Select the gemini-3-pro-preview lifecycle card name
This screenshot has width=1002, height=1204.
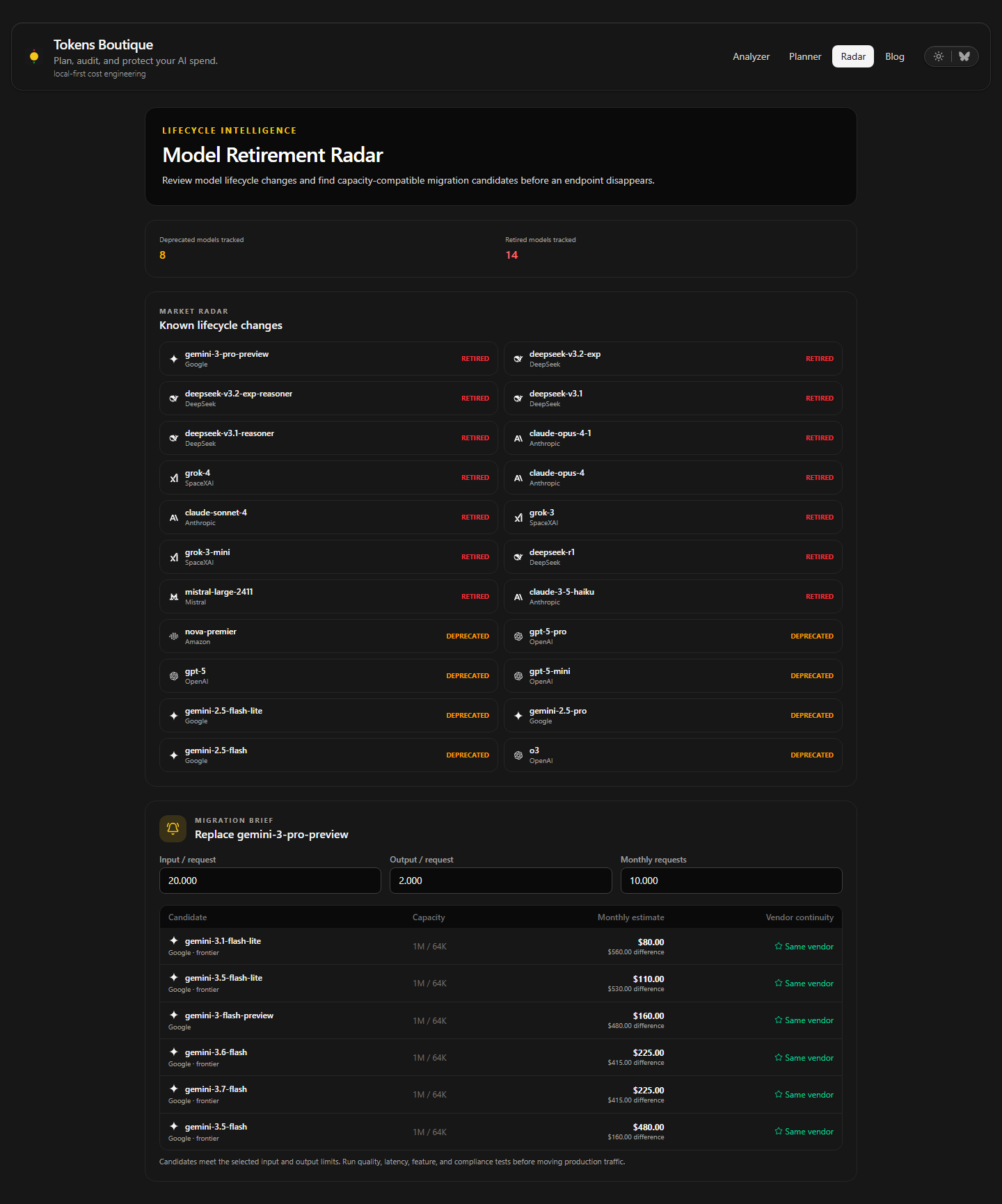(x=227, y=354)
